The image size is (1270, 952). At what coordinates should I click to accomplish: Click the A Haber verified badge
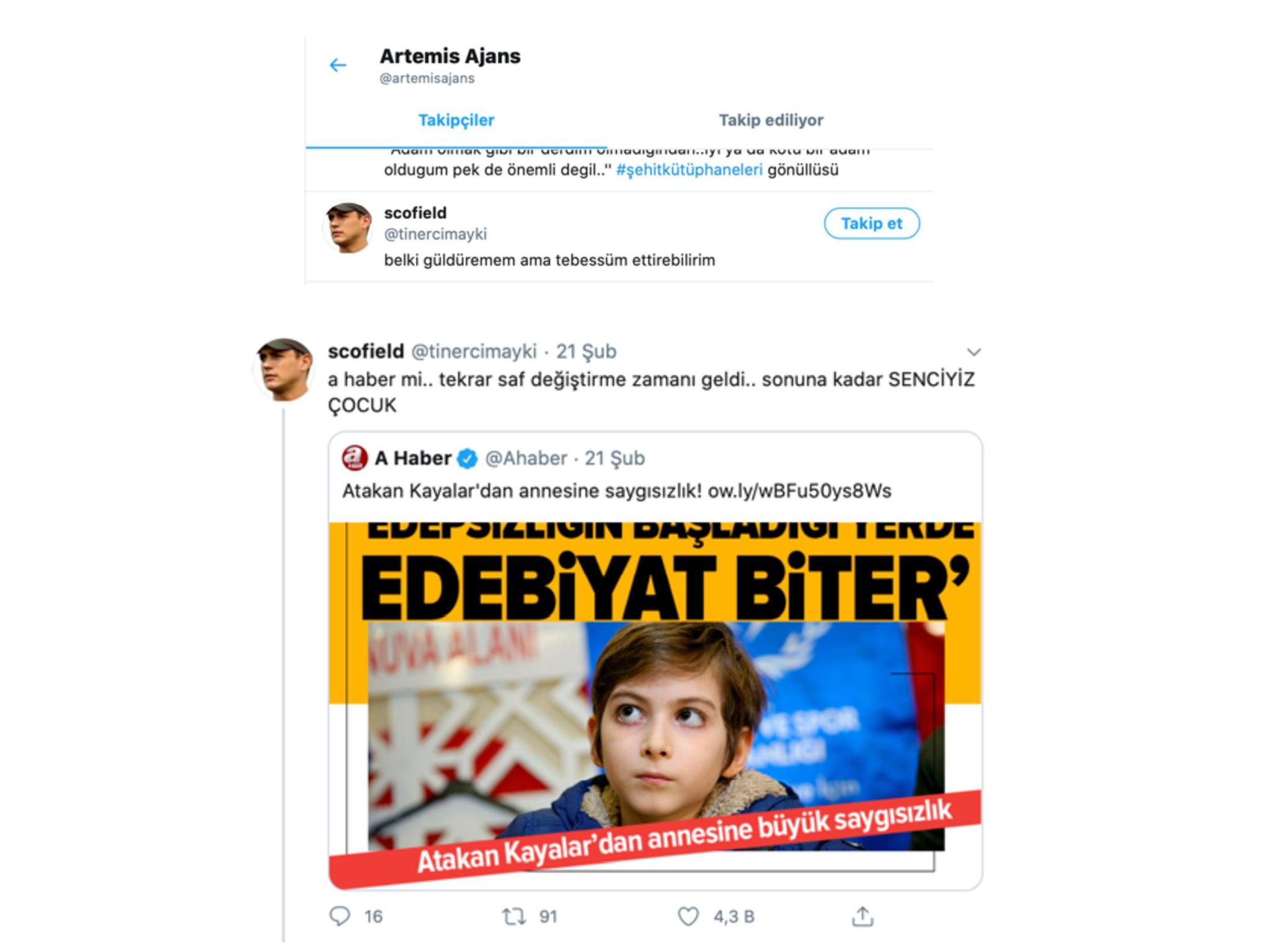[467, 459]
